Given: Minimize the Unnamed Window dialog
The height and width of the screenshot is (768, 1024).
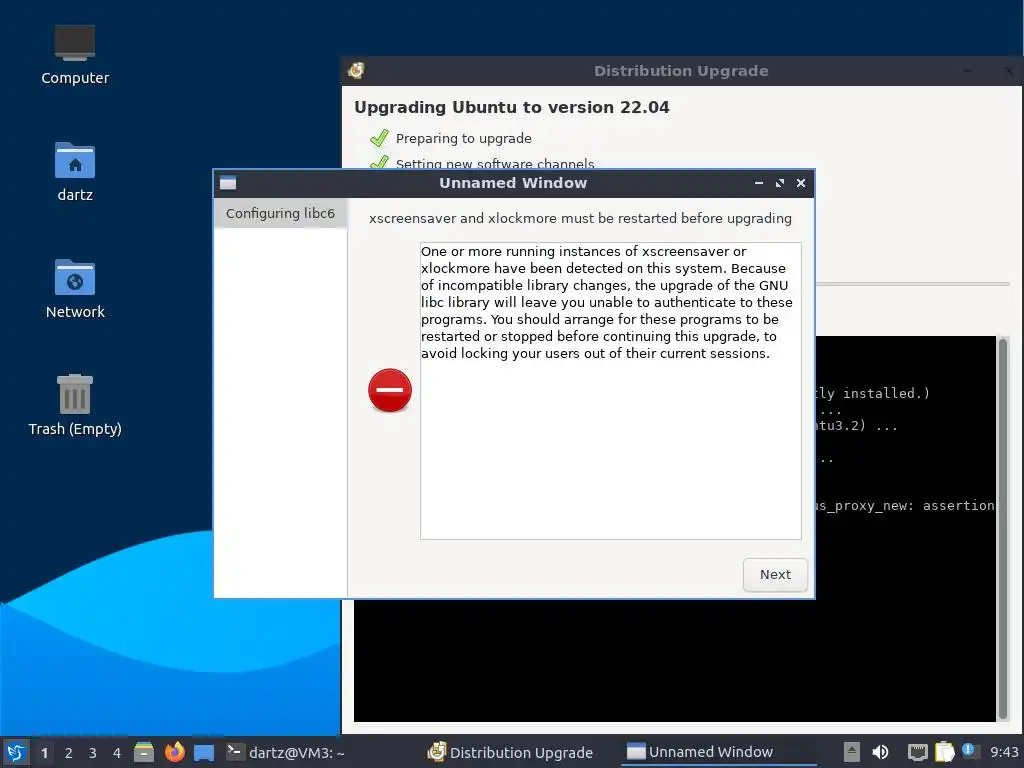Looking at the screenshot, I should coord(759,183).
